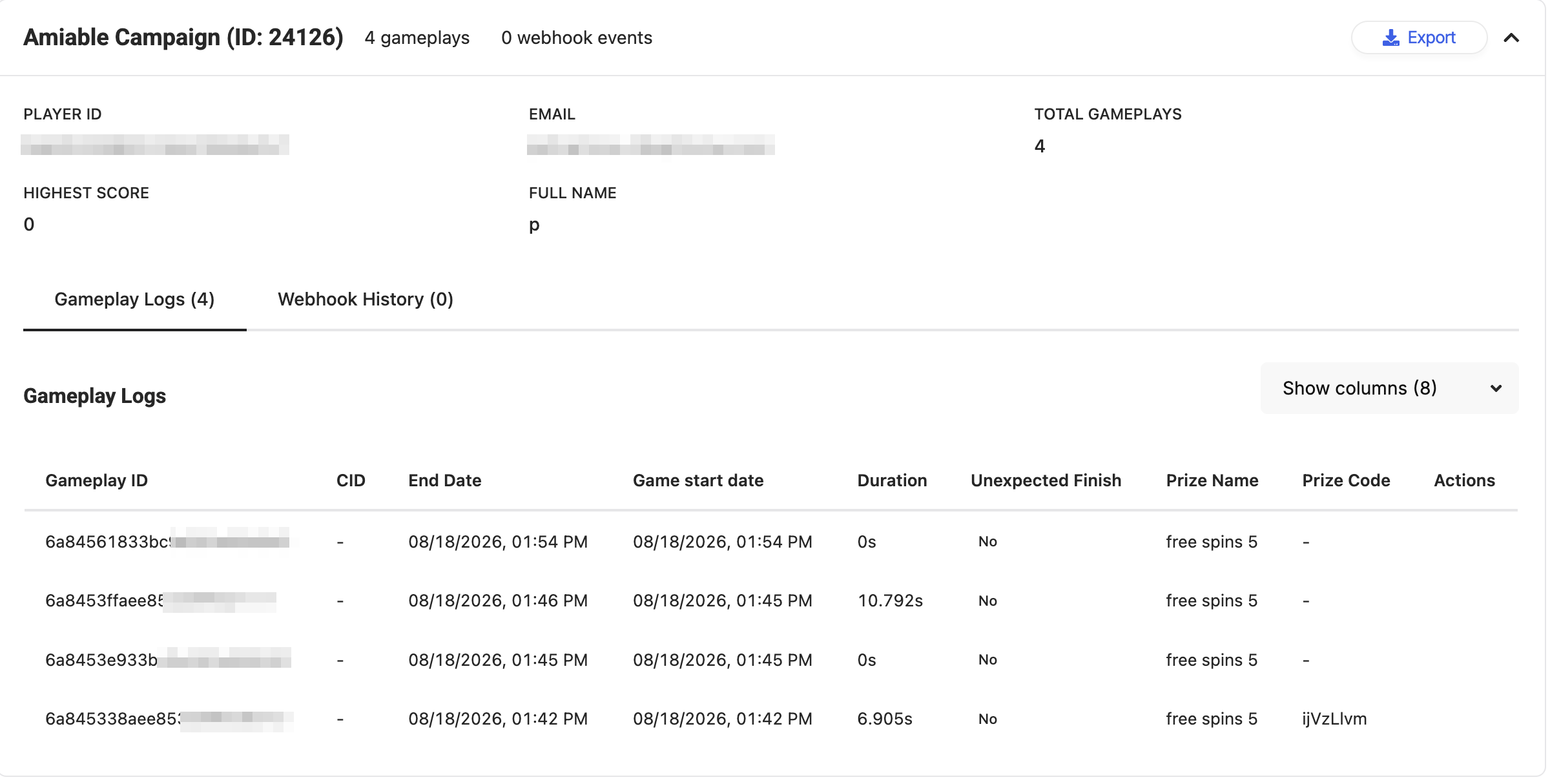Screen dimensions: 1550x784
Task: Click the Export download icon
Action: tap(1390, 38)
